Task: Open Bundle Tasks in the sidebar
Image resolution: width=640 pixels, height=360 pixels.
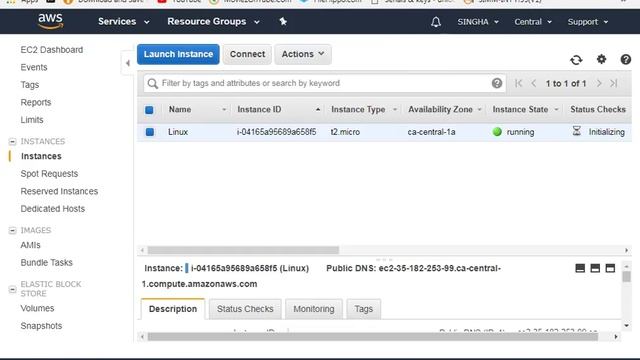Action: coord(47,263)
